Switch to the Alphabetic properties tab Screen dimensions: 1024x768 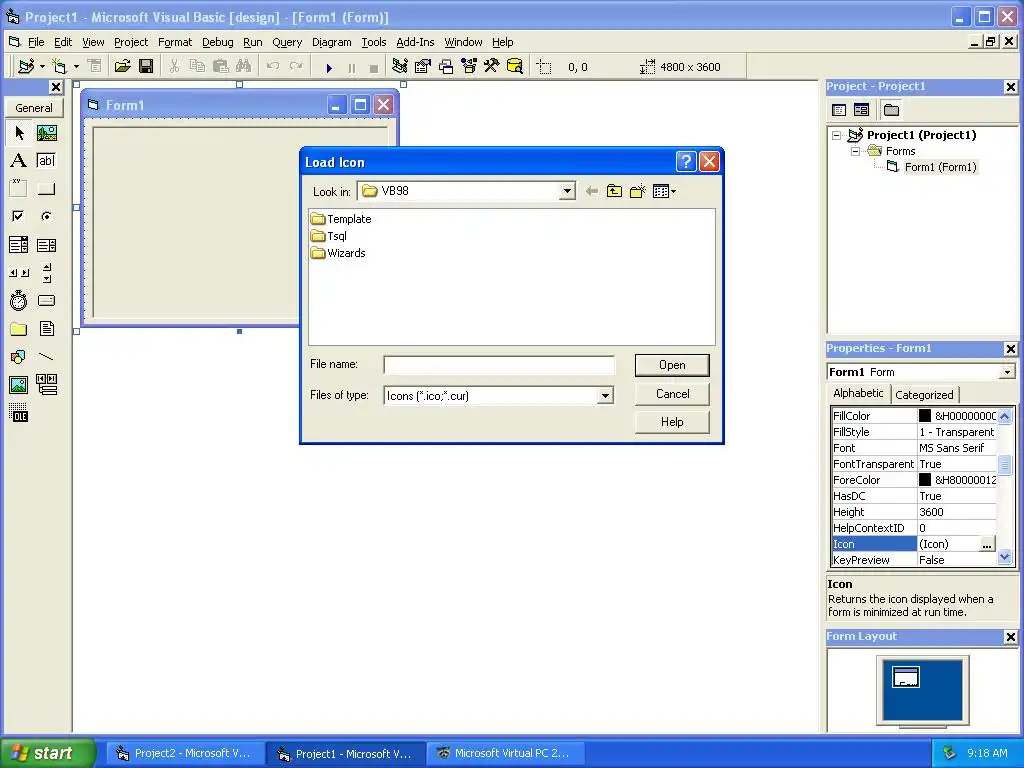pyautogui.click(x=858, y=393)
